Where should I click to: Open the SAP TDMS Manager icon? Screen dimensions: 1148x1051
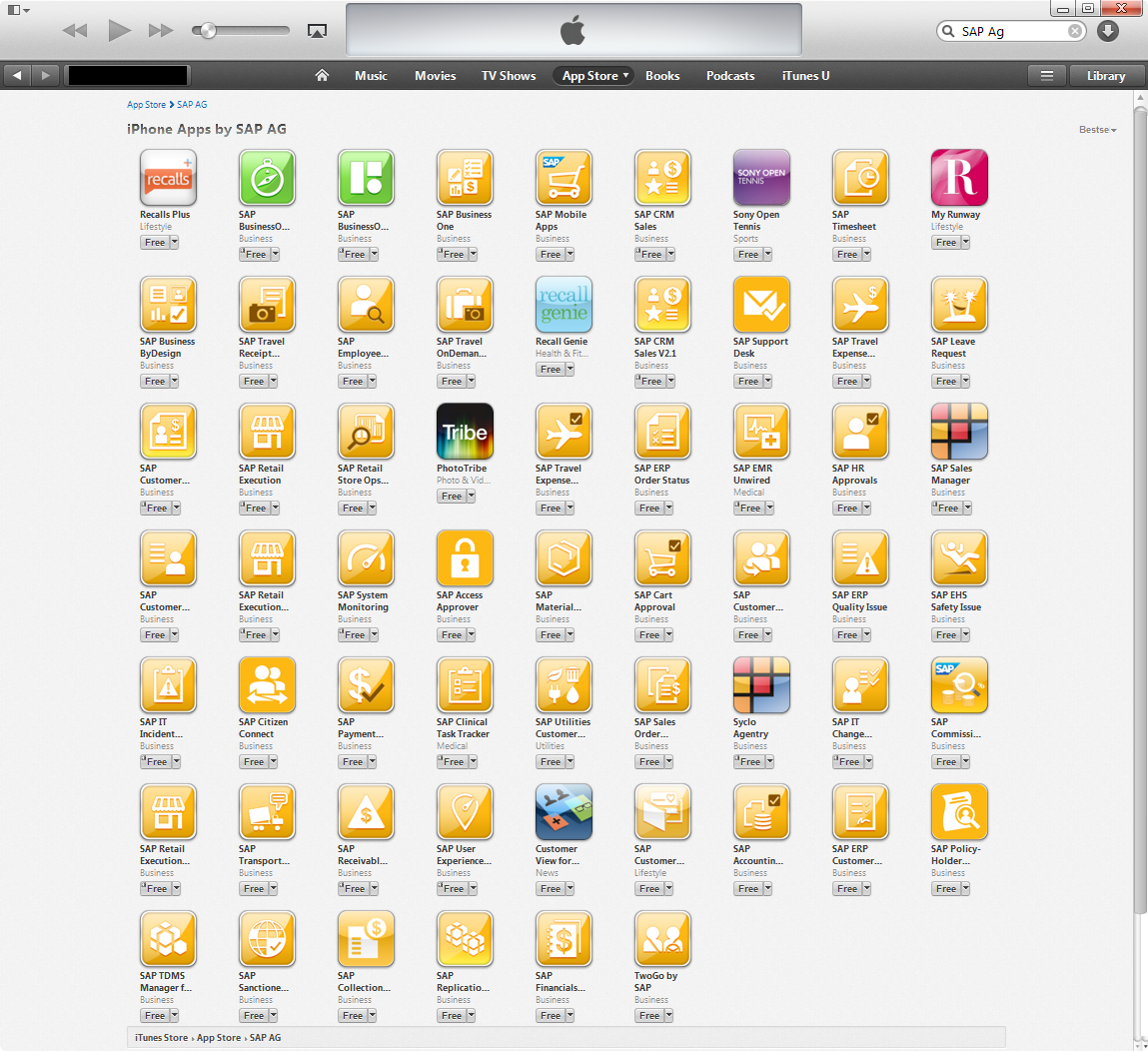[x=168, y=938]
